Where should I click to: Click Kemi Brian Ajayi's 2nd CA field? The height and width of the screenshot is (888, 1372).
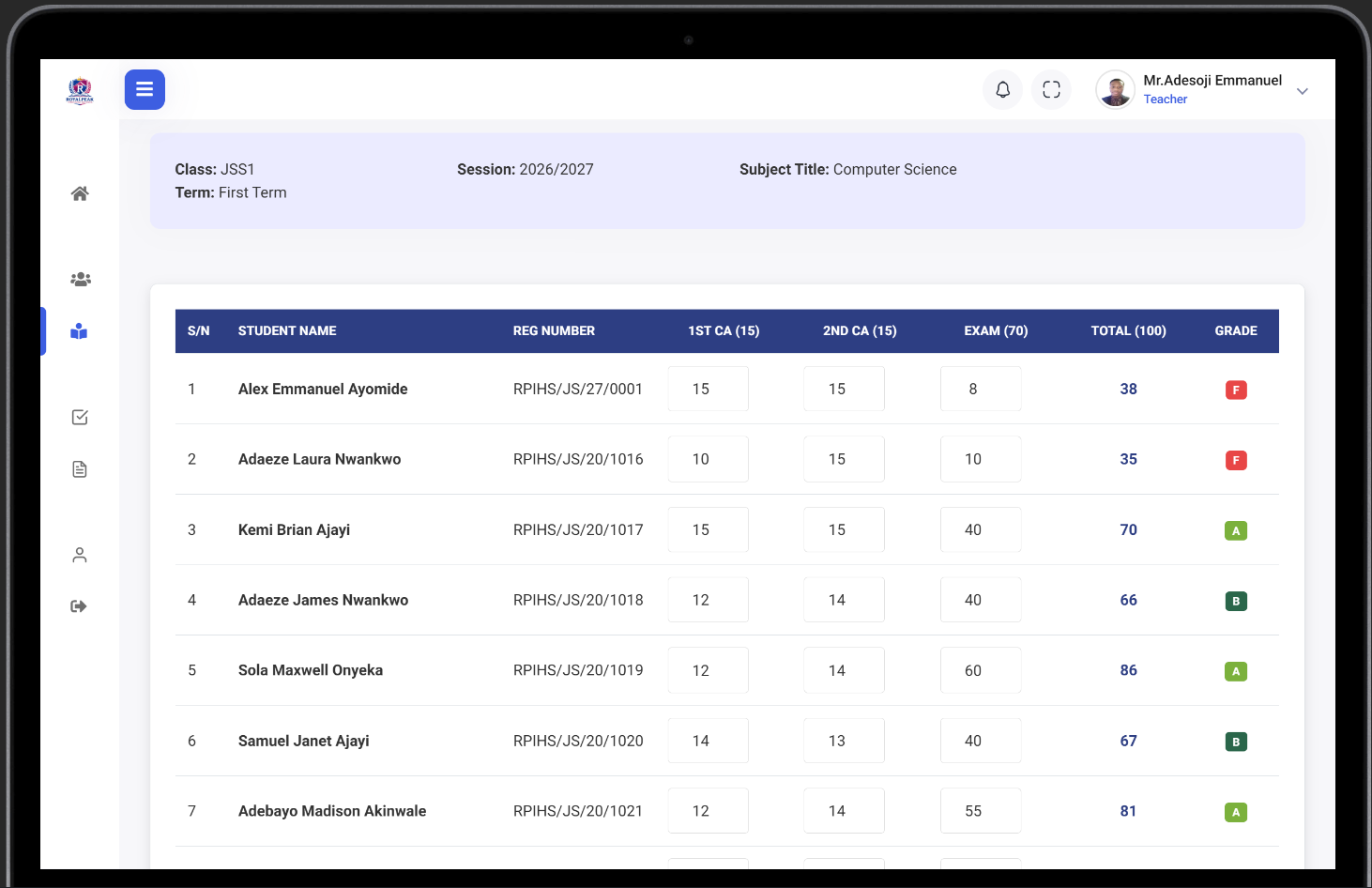[844, 529]
